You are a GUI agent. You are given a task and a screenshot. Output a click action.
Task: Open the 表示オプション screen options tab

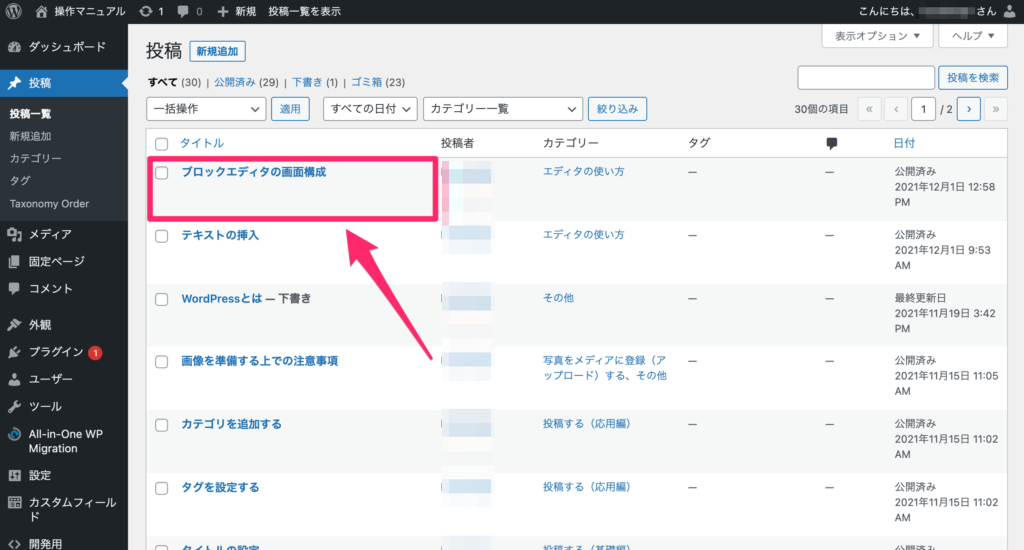tap(877, 36)
